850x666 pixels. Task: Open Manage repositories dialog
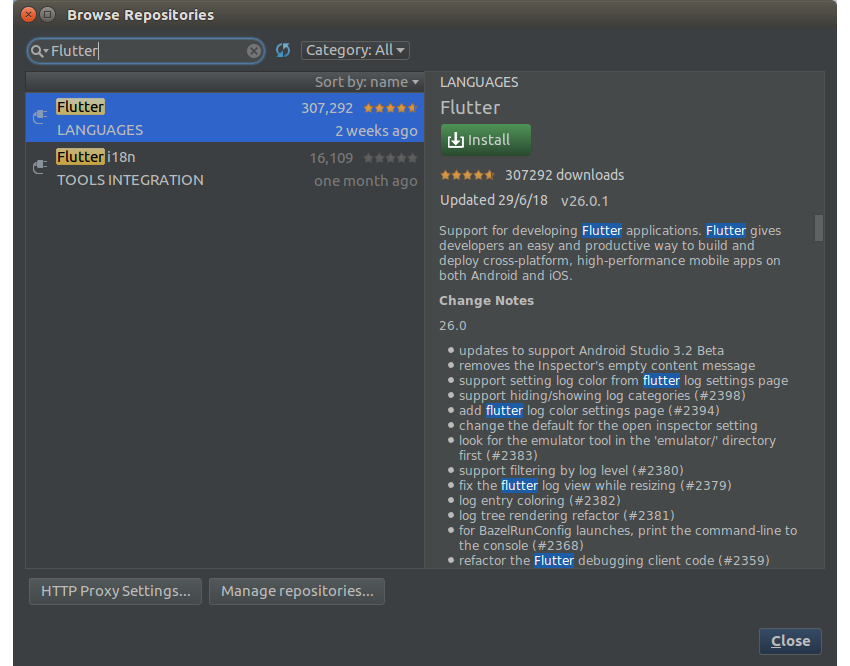(x=297, y=591)
